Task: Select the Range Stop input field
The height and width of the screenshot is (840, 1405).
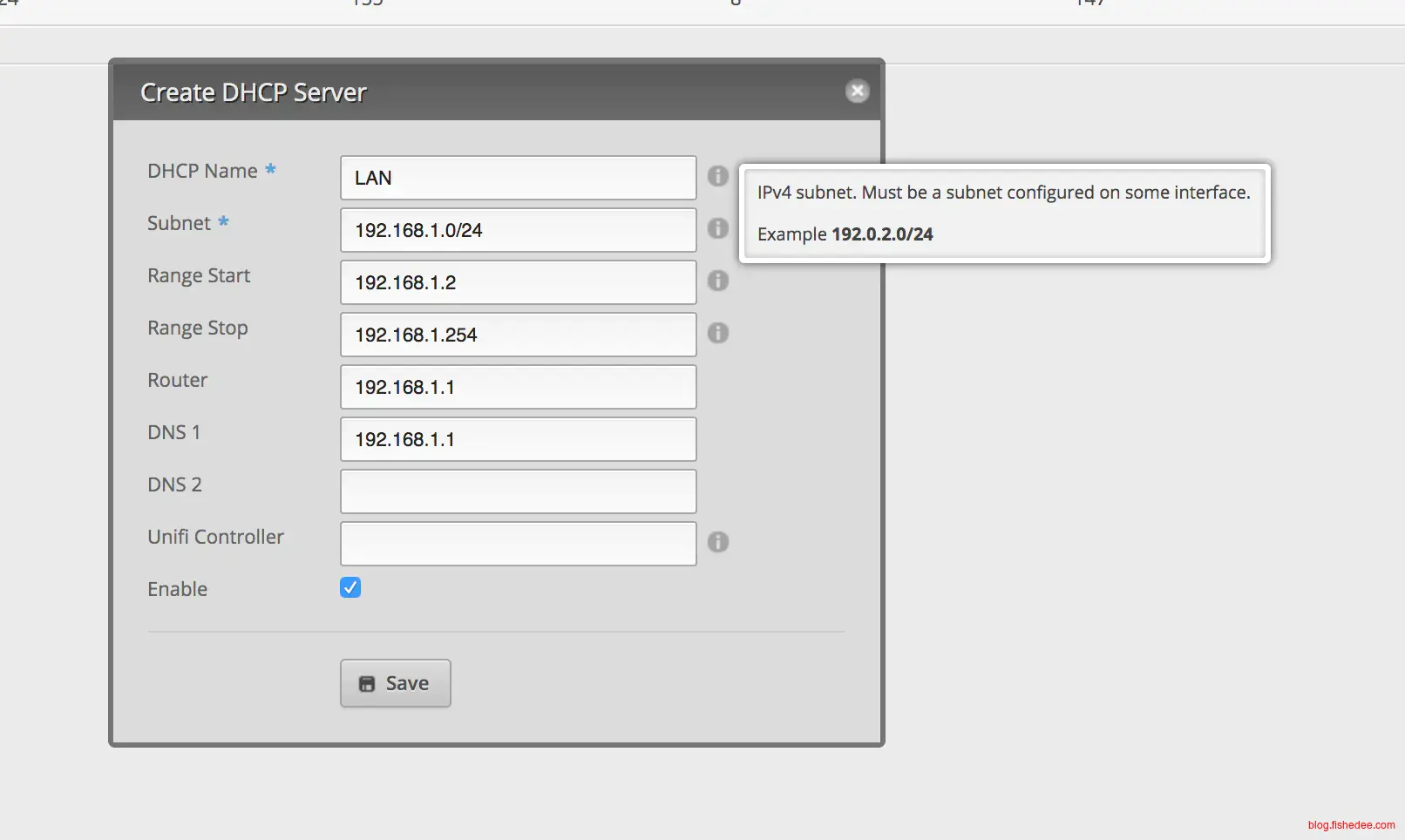Action: pyautogui.click(x=518, y=335)
